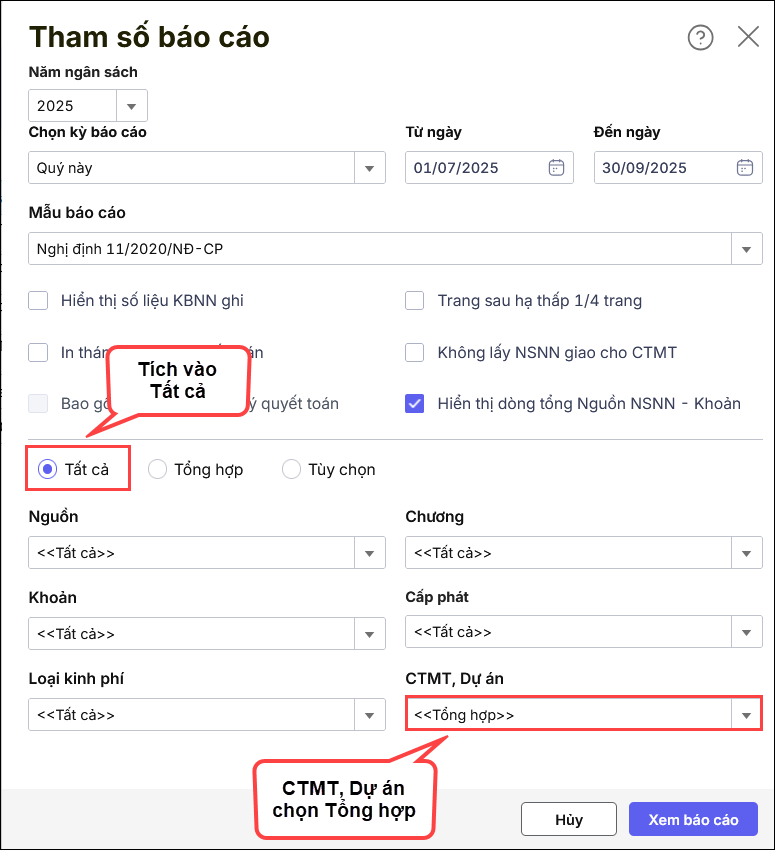Open the Mẫu báo cáo dropdown
The image size is (775, 850).
[x=746, y=249]
